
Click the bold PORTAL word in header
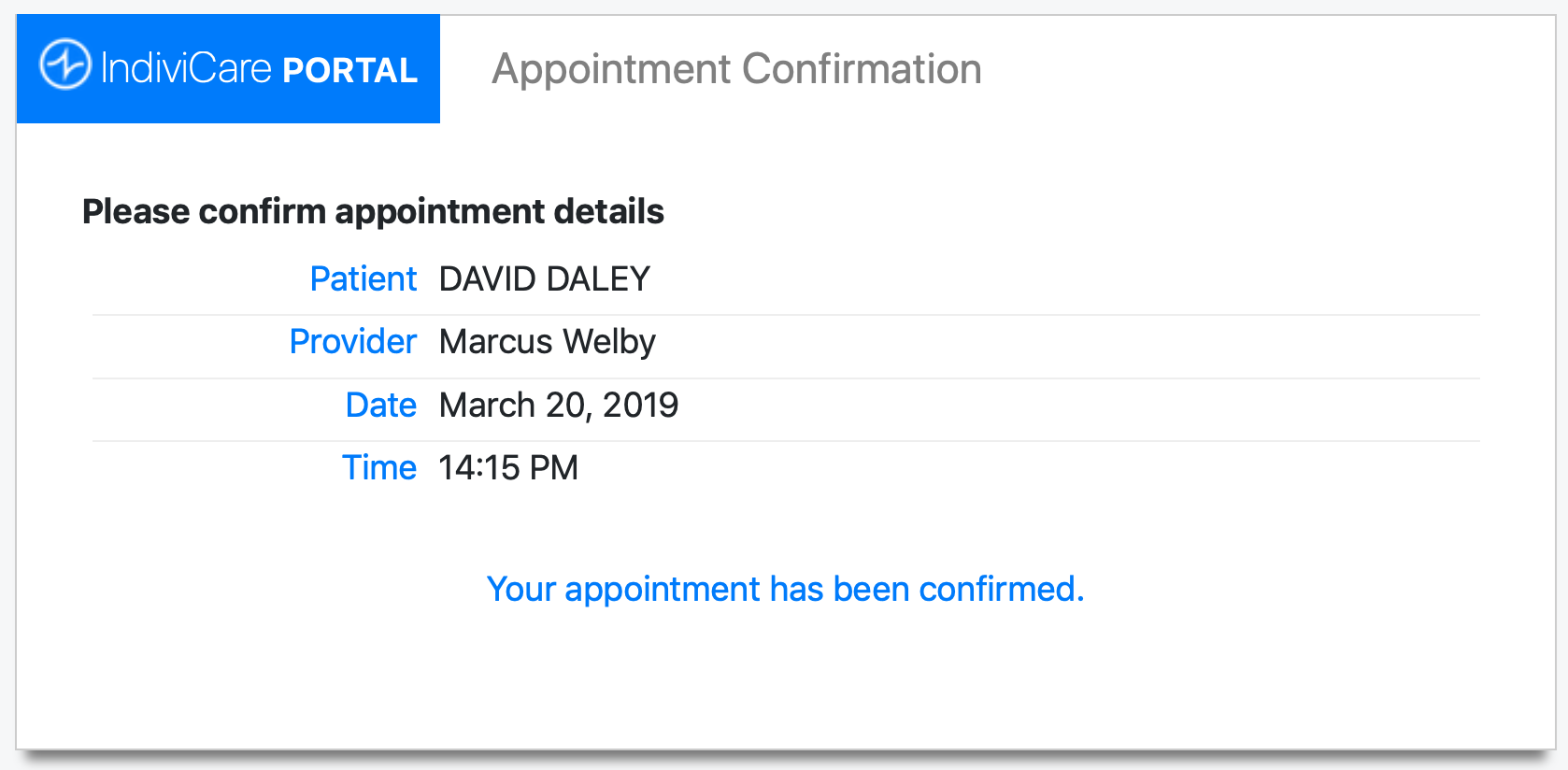coord(349,71)
